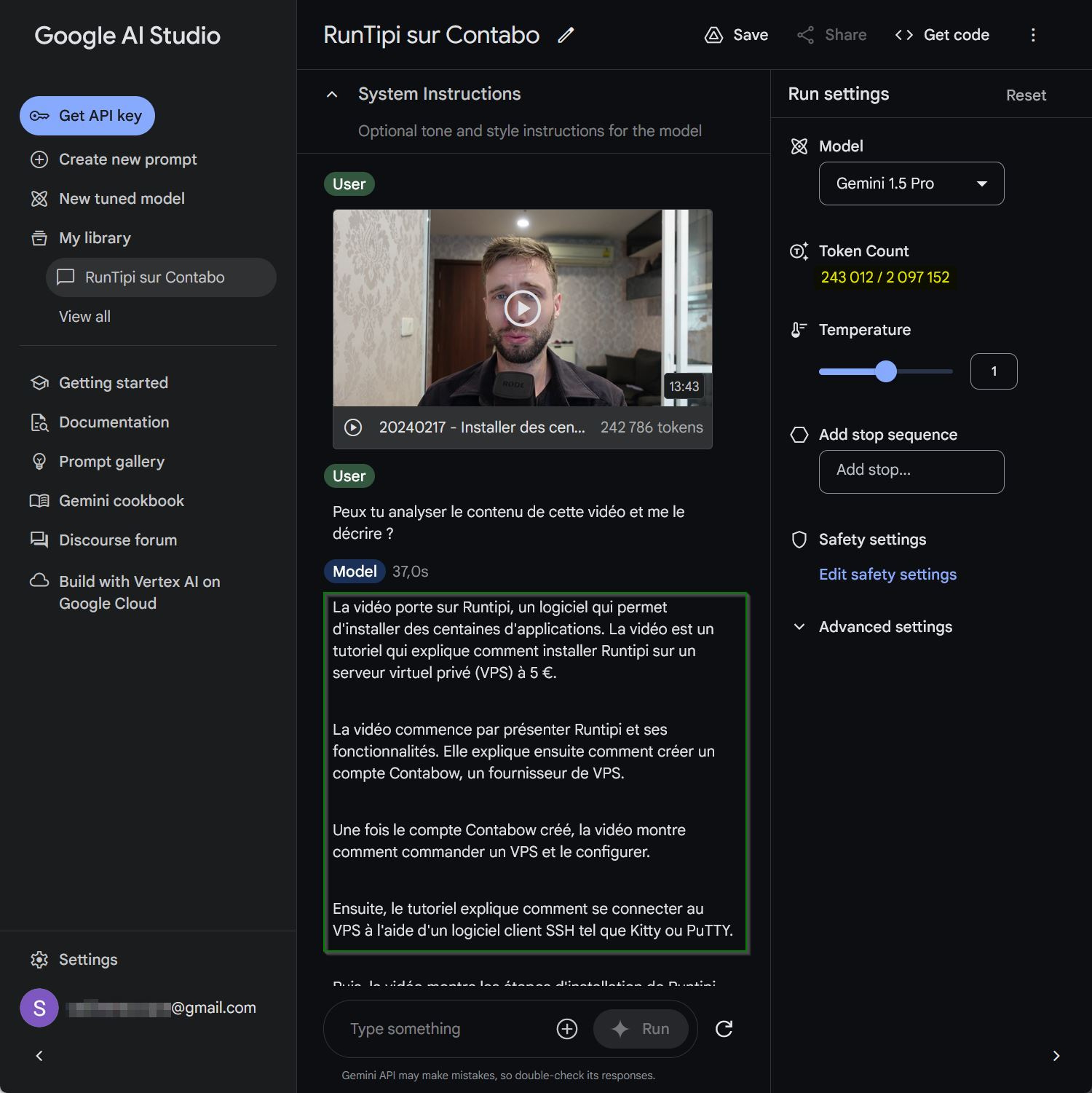Image resolution: width=1092 pixels, height=1093 pixels.
Task: Click the model response text about Runtipi
Action: click(536, 773)
